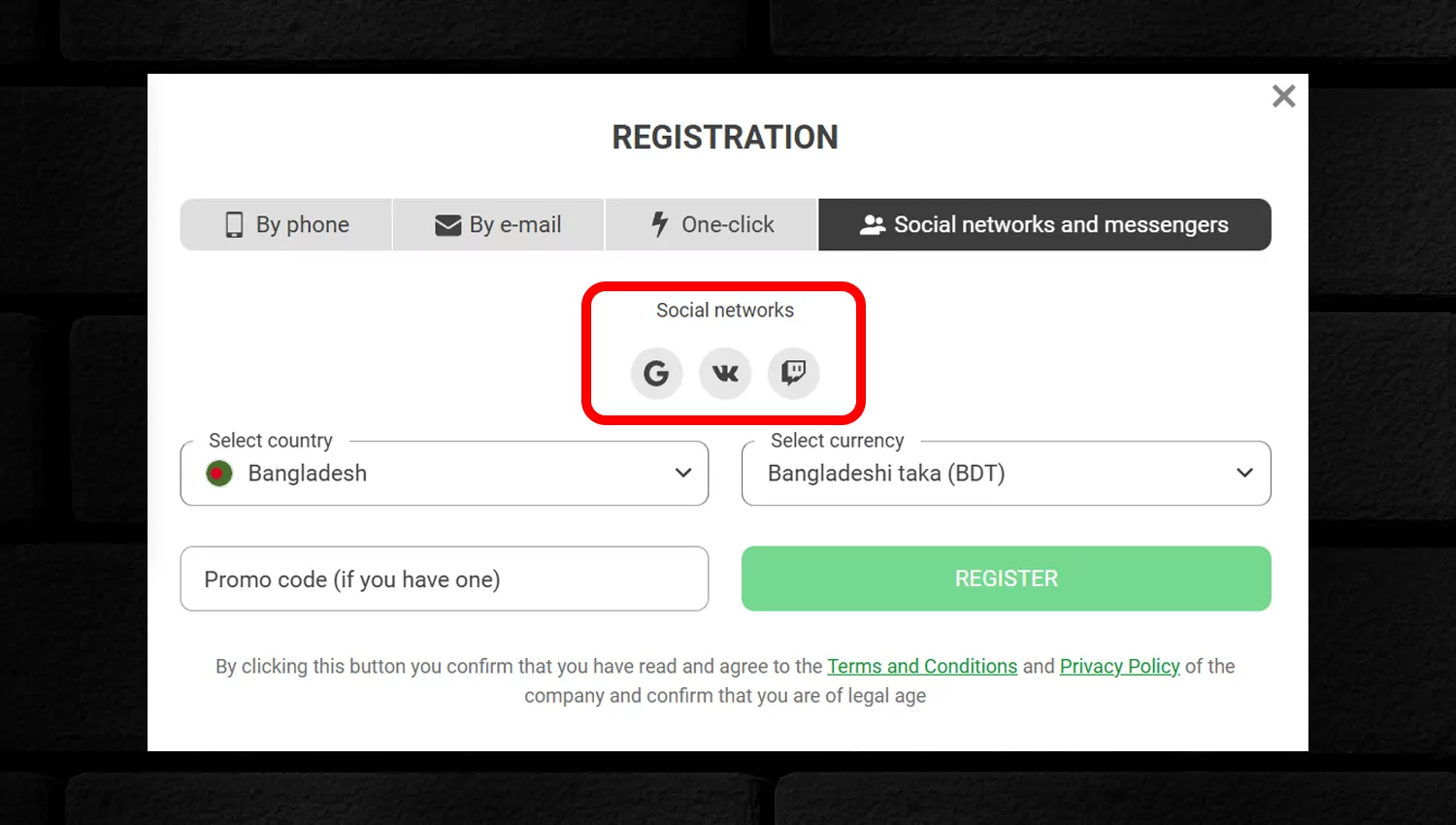Image resolution: width=1456 pixels, height=825 pixels.
Task: Click the green REGISTER button
Action: (1007, 578)
